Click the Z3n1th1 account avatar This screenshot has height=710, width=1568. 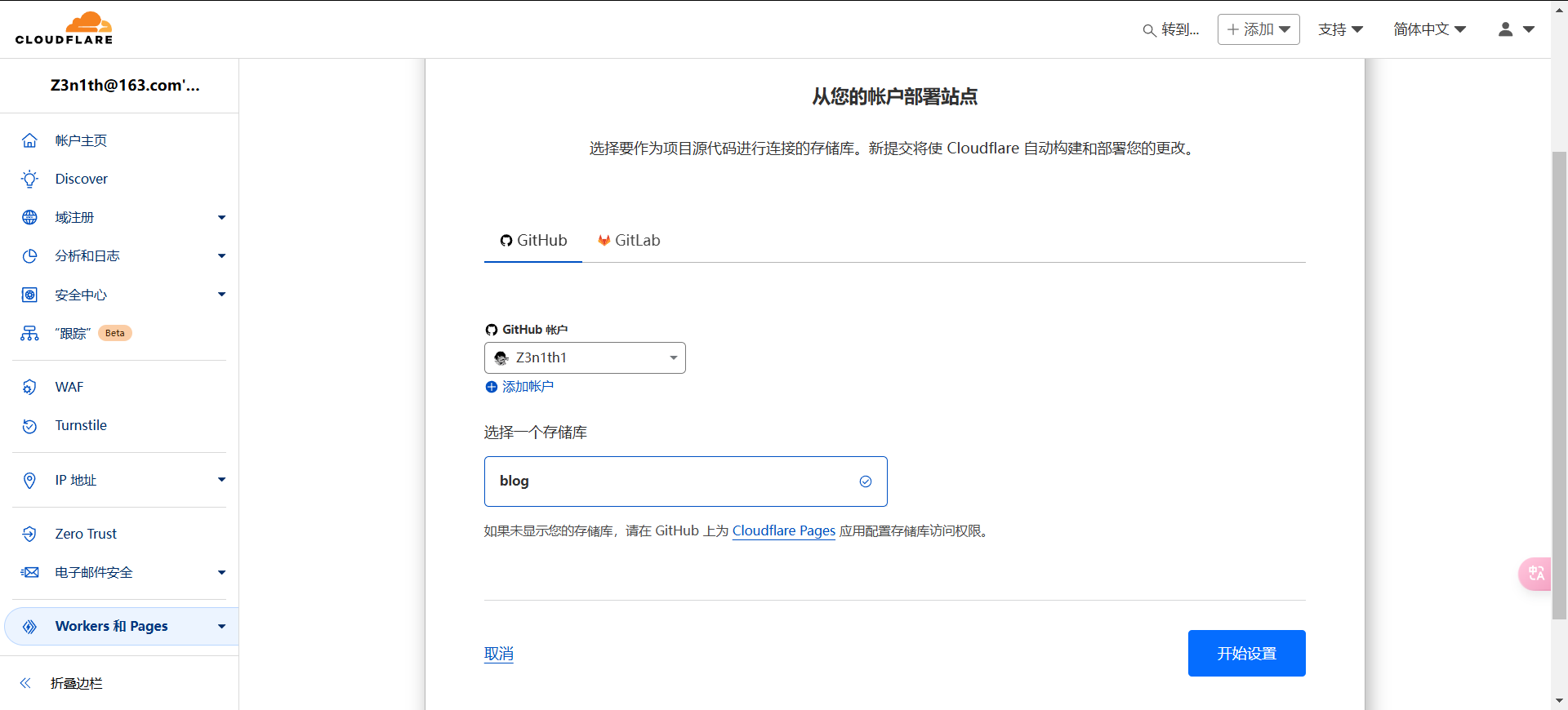[501, 357]
